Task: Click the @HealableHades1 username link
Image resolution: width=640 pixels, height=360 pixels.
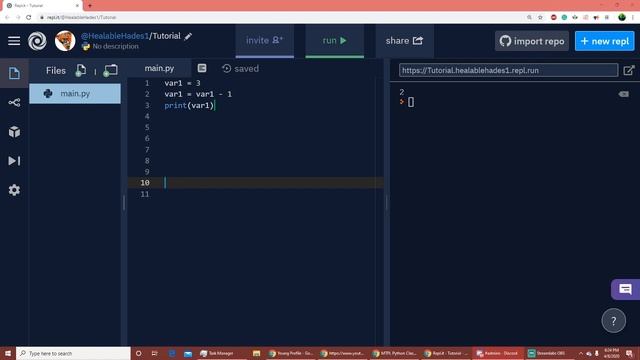Action: [x=115, y=36]
